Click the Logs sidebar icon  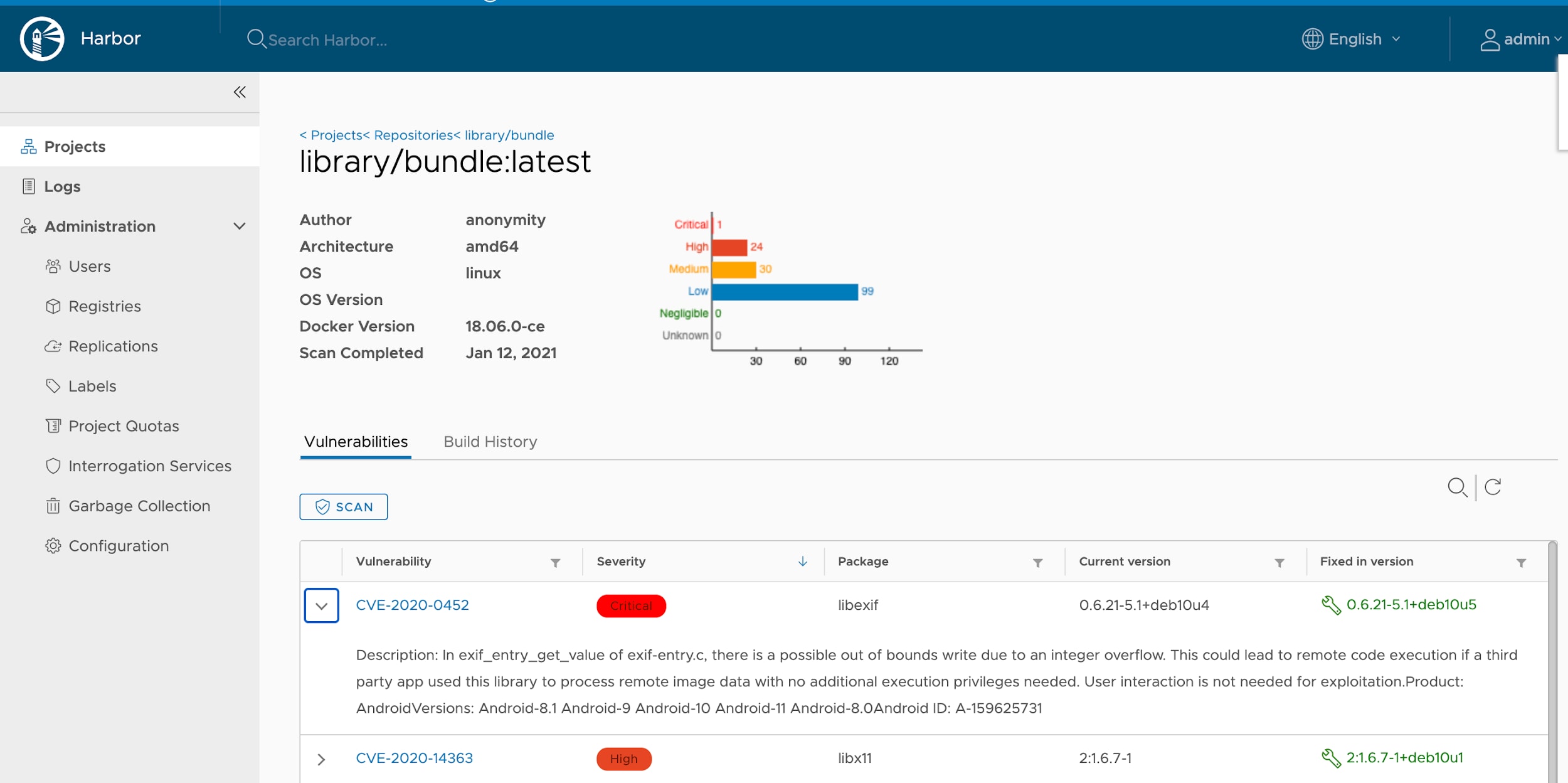tap(29, 186)
